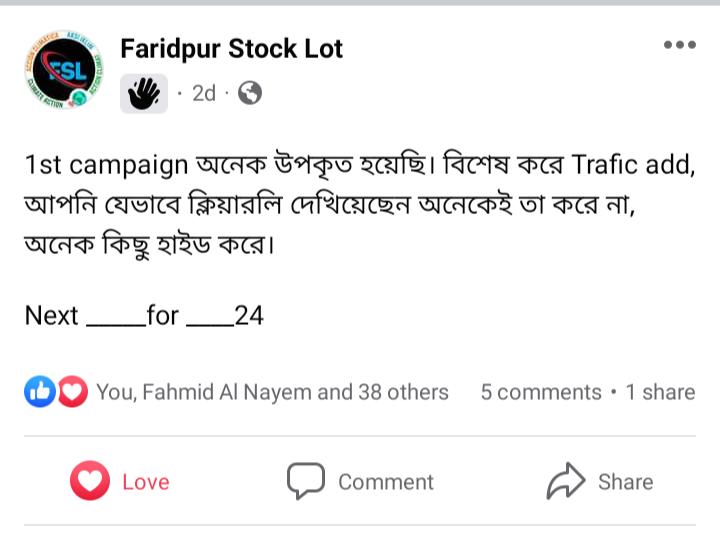The image size is (720, 540).
Task: Open the Faridpur Stock Lot page name
Action: tap(231, 49)
